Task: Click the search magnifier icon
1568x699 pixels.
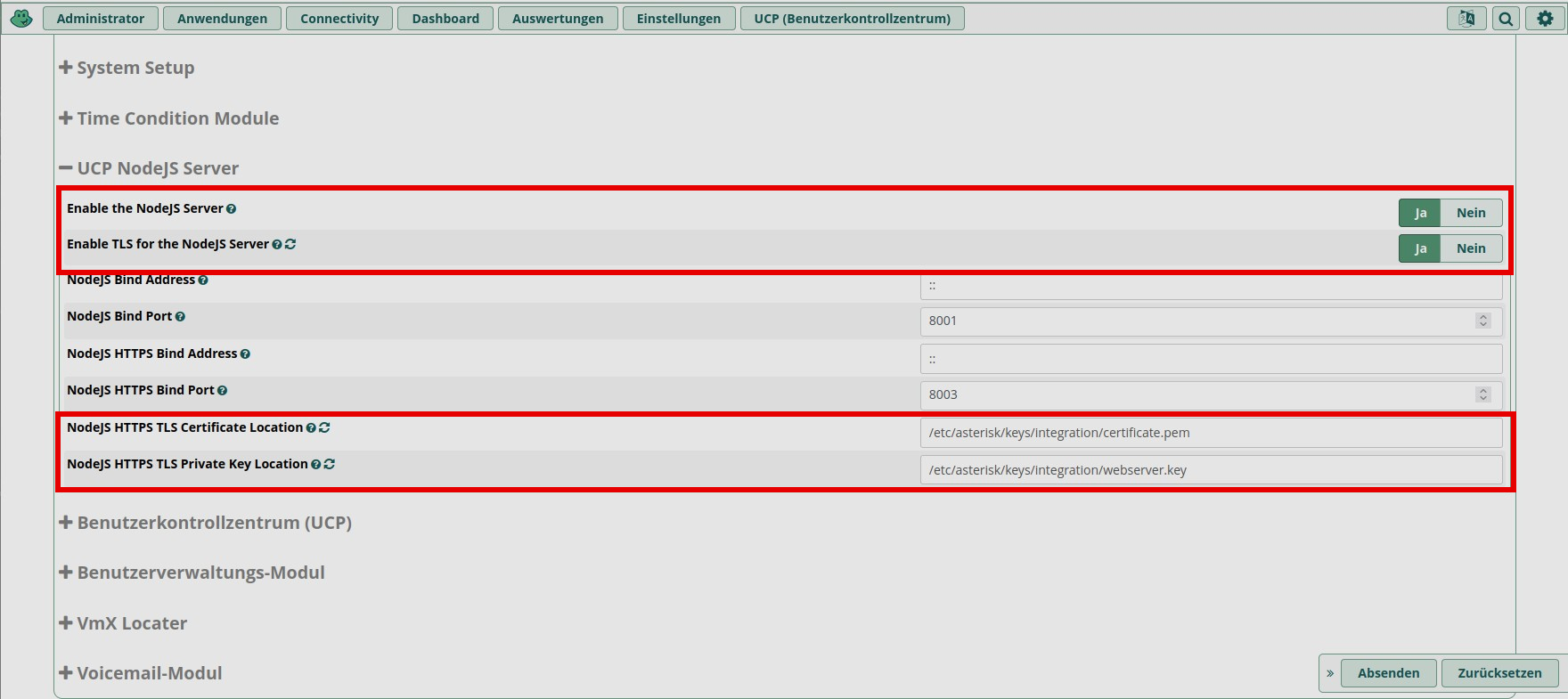Action: coord(1506,19)
